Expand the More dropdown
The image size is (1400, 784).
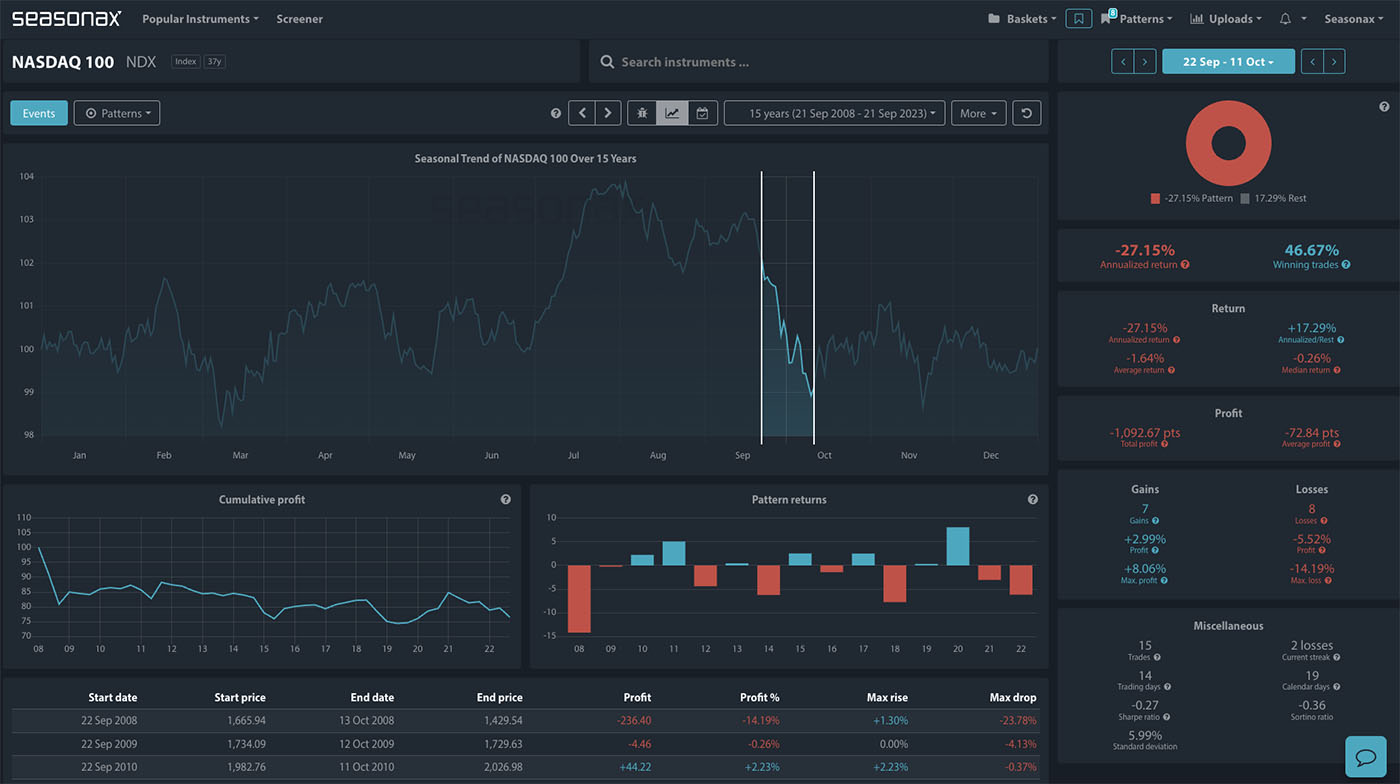(x=978, y=113)
